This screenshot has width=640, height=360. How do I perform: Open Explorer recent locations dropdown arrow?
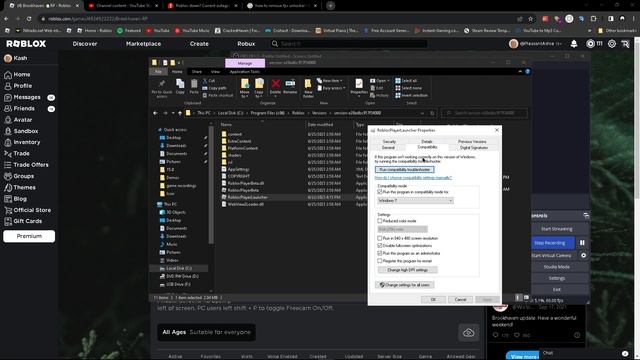[173, 113]
